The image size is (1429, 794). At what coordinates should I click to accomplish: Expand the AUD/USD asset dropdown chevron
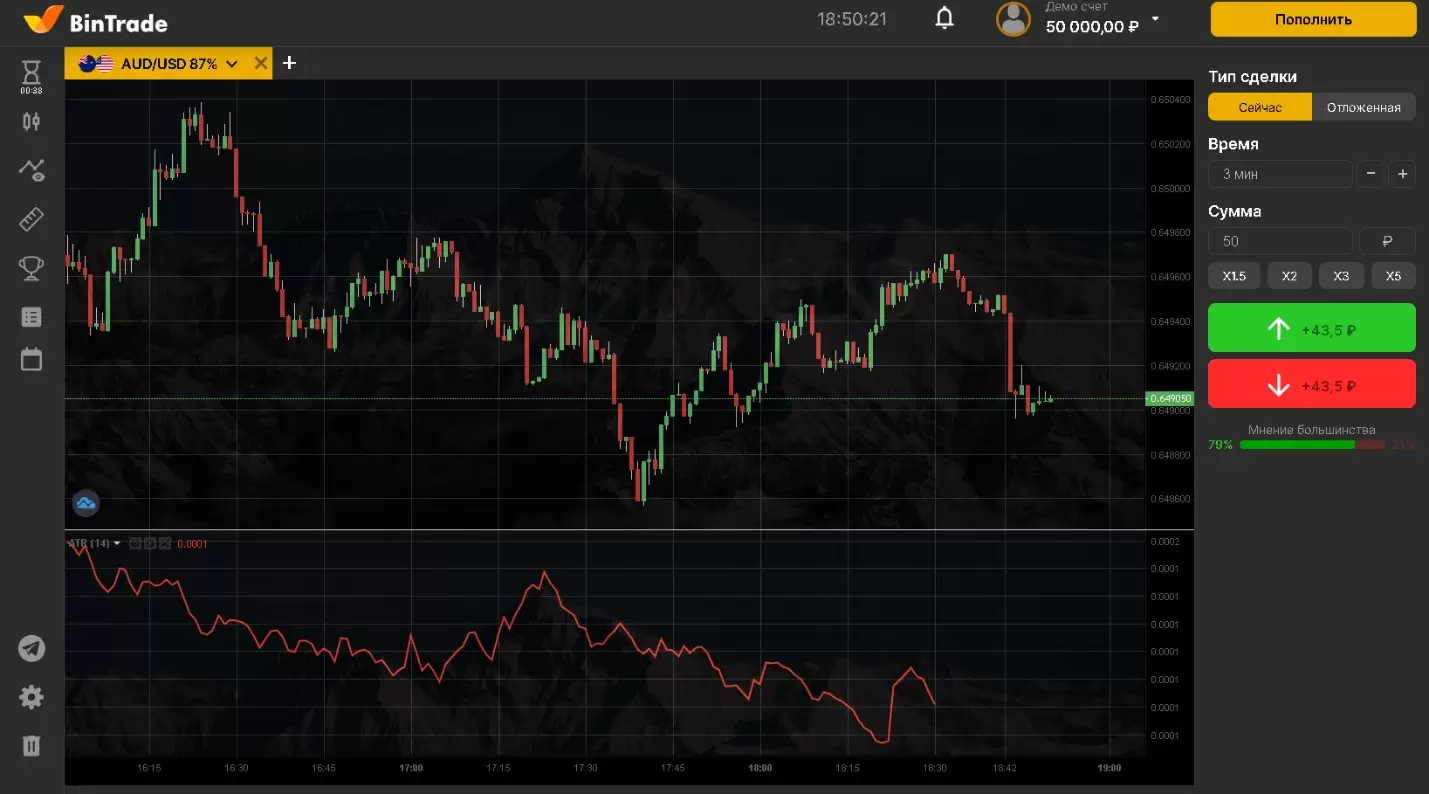coord(232,64)
